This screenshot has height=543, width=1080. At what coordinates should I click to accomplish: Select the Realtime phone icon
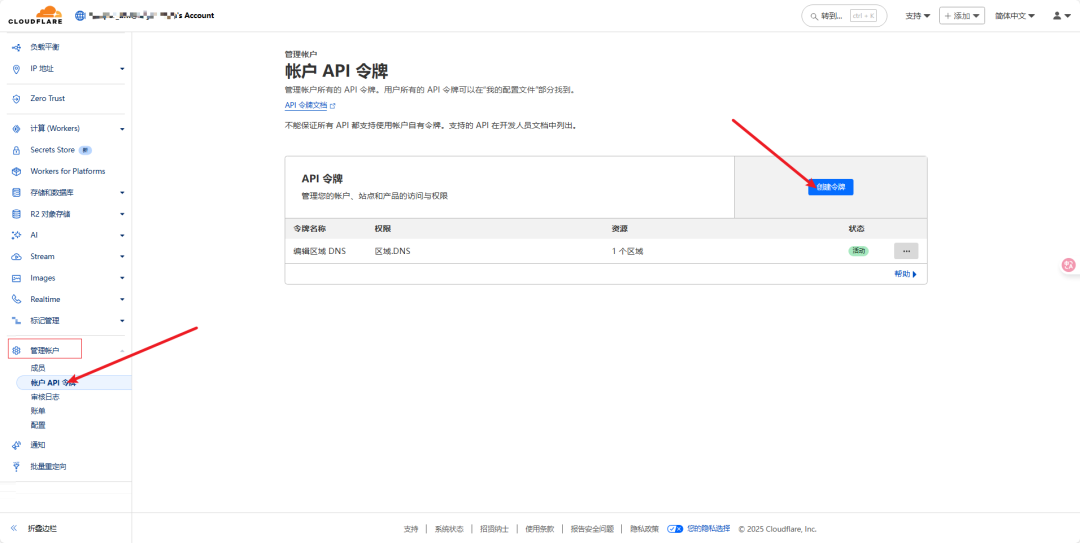pos(17,300)
